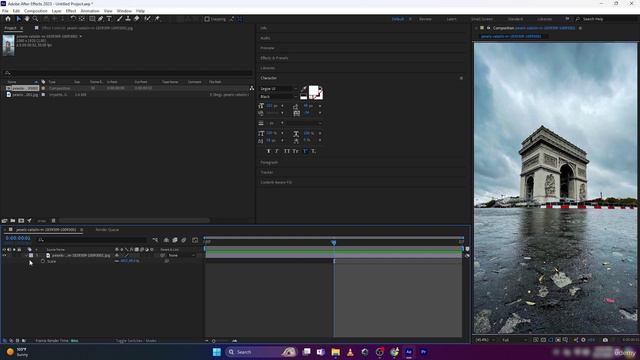Open the font size dropdown arrow
Viewport: 640px width, 360px height.
coord(282,106)
